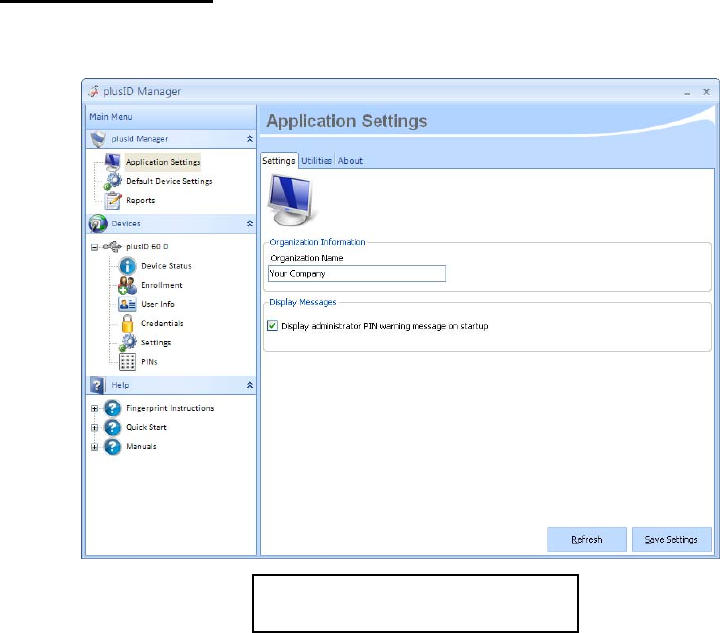The image size is (720, 633).
Task: Focus the Organization Name input field
Action: pos(357,274)
